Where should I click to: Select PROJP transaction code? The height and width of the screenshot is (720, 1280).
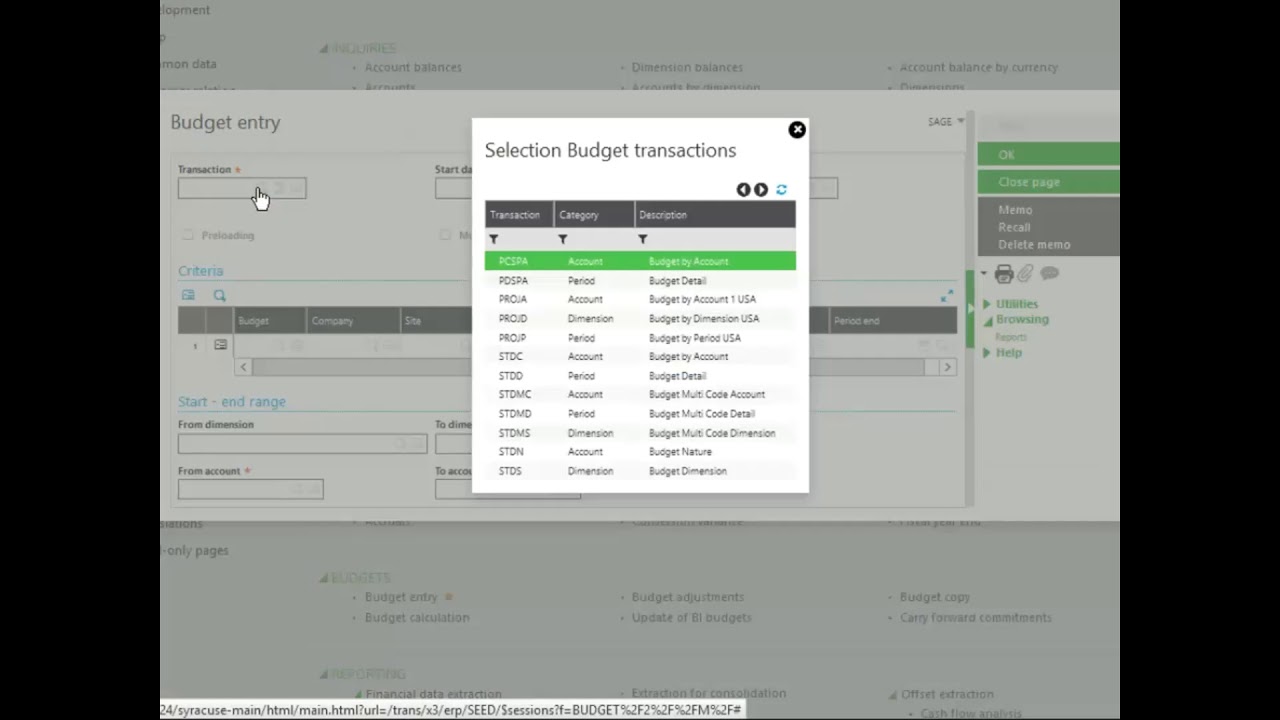512,338
